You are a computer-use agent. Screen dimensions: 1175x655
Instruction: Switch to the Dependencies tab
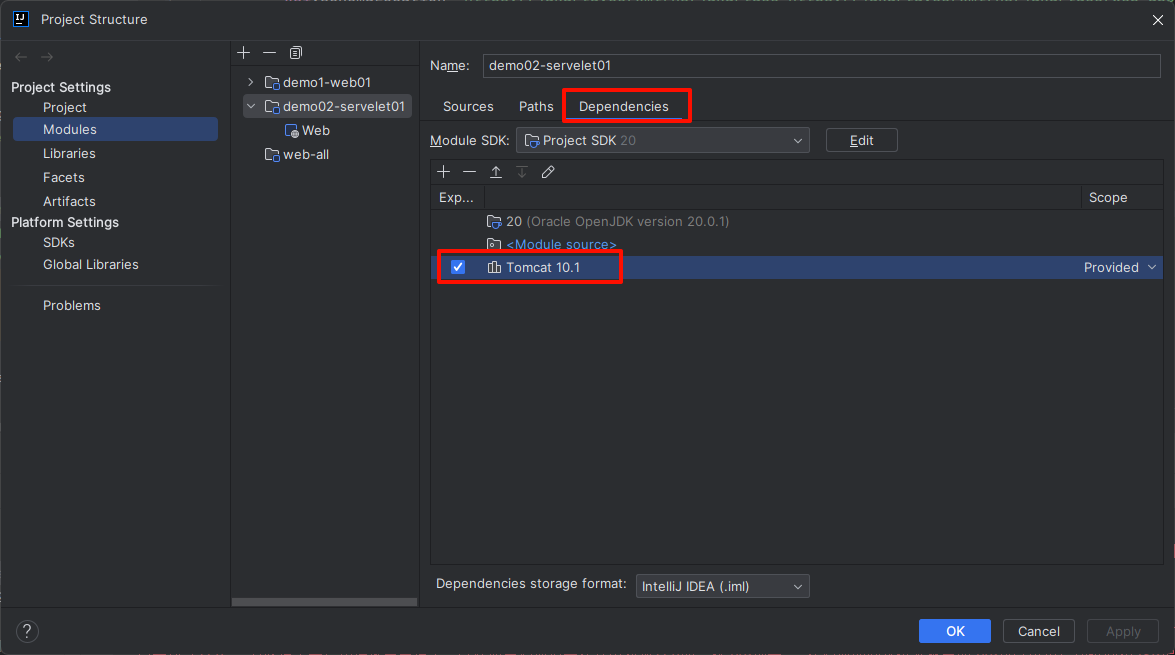[623, 106]
